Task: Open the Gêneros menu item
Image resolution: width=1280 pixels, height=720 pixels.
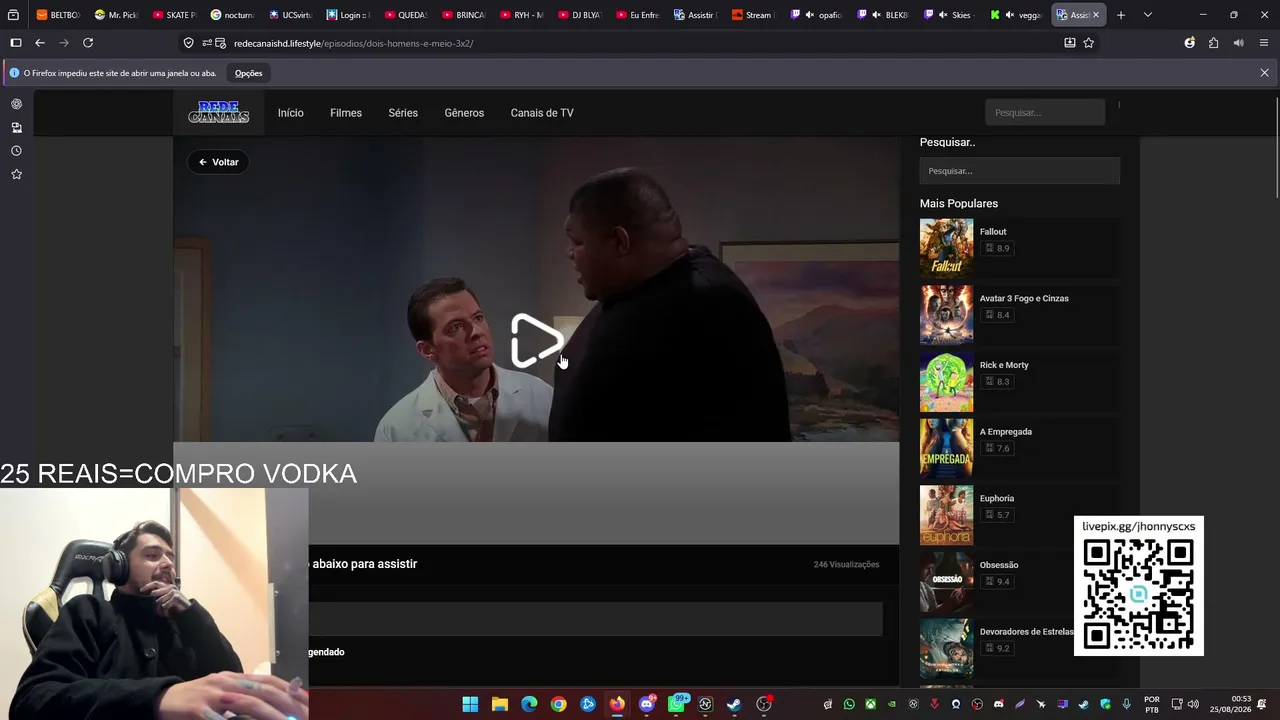Action: tap(464, 113)
